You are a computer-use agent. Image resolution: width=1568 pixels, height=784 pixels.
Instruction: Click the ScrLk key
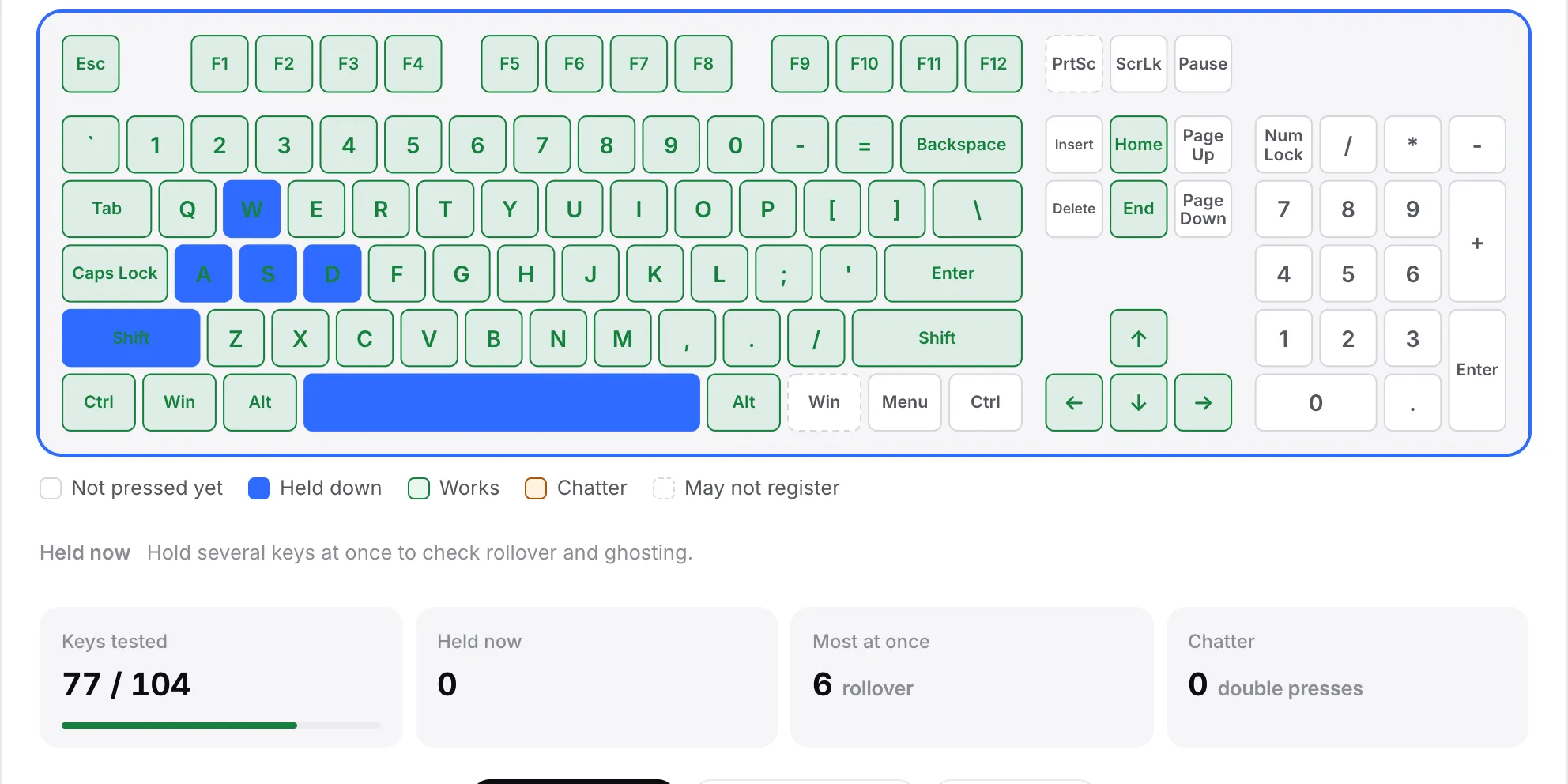[x=1138, y=64]
